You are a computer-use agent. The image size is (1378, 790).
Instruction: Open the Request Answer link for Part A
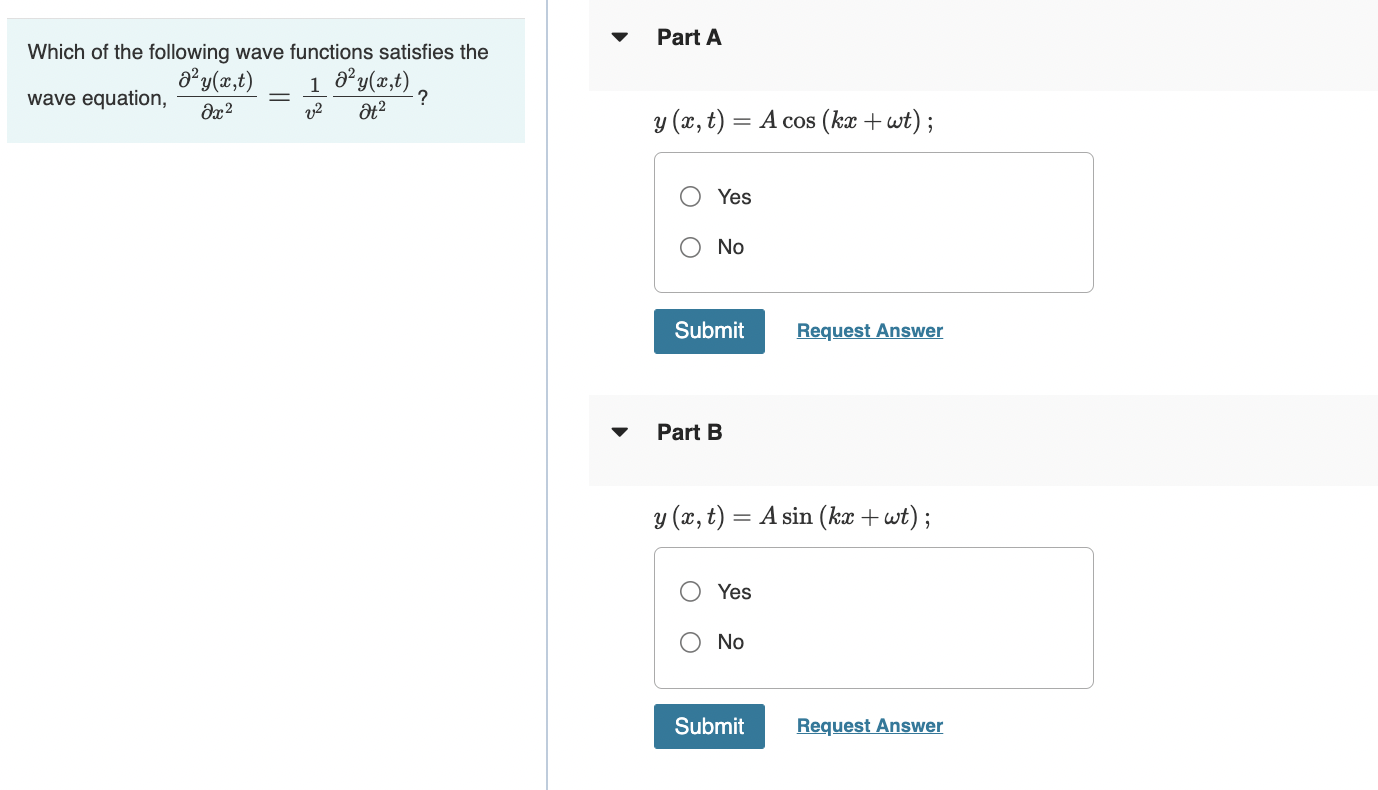[x=870, y=331]
